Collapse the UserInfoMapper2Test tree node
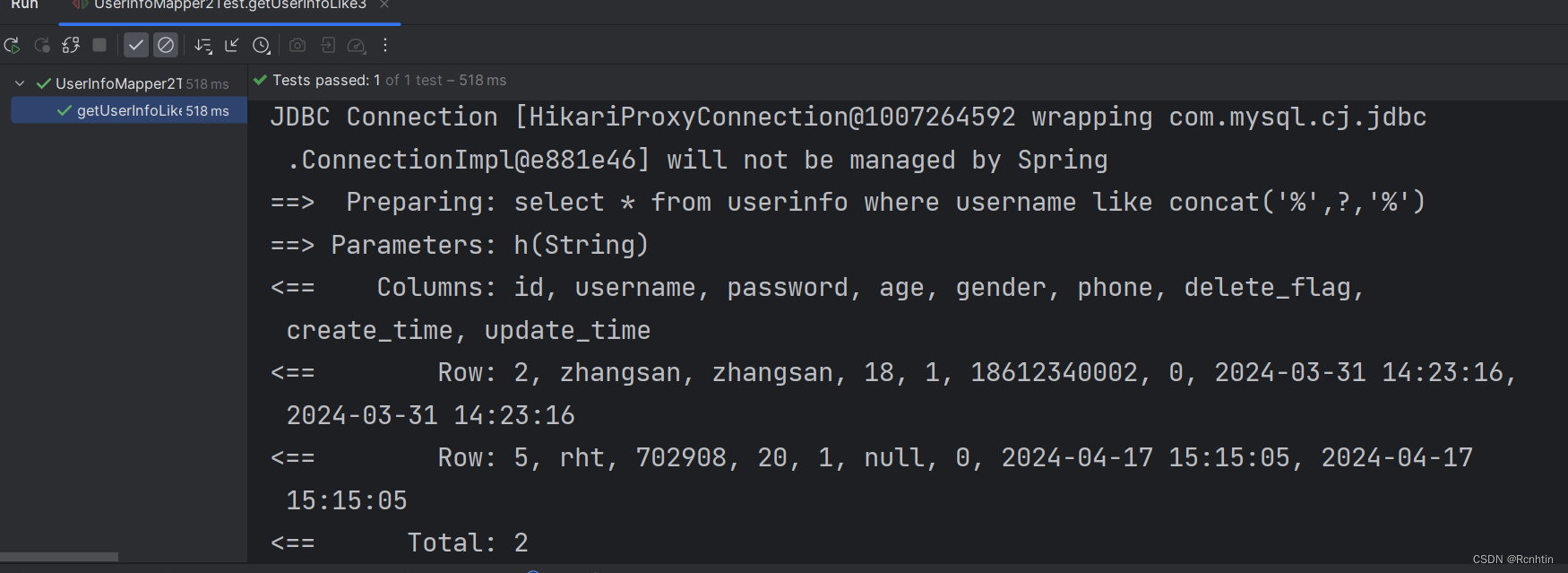Image resolution: width=1568 pixels, height=573 pixels. click(x=20, y=82)
